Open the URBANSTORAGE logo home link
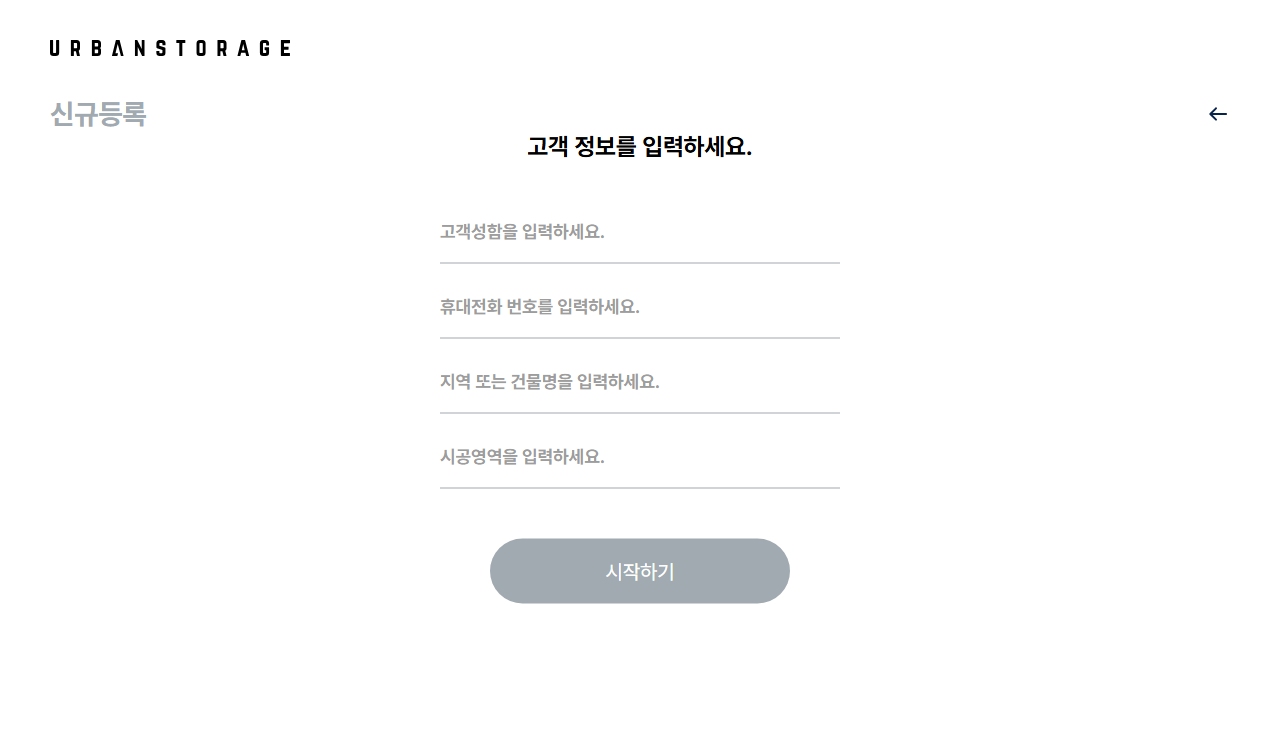 coord(170,48)
